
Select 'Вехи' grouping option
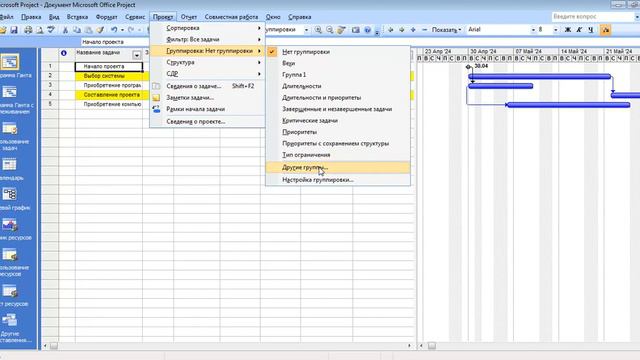(x=338, y=63)
